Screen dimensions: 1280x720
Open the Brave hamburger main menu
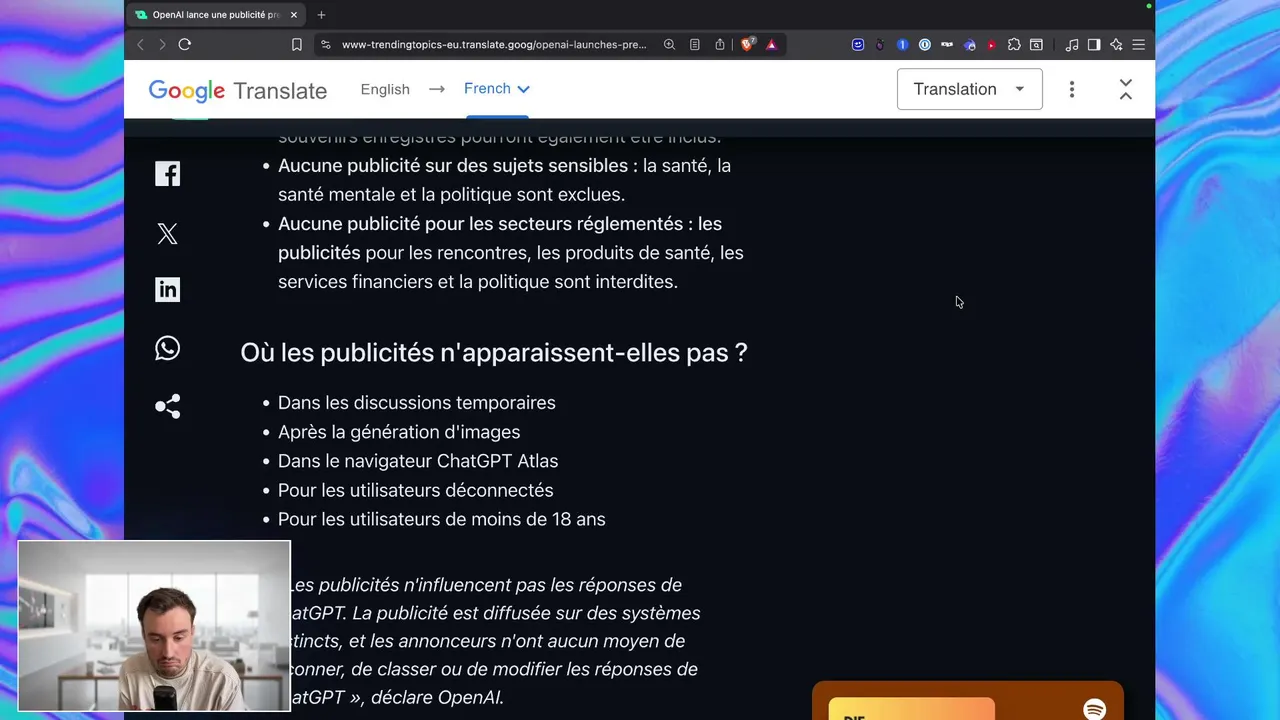click(1138, 44)
